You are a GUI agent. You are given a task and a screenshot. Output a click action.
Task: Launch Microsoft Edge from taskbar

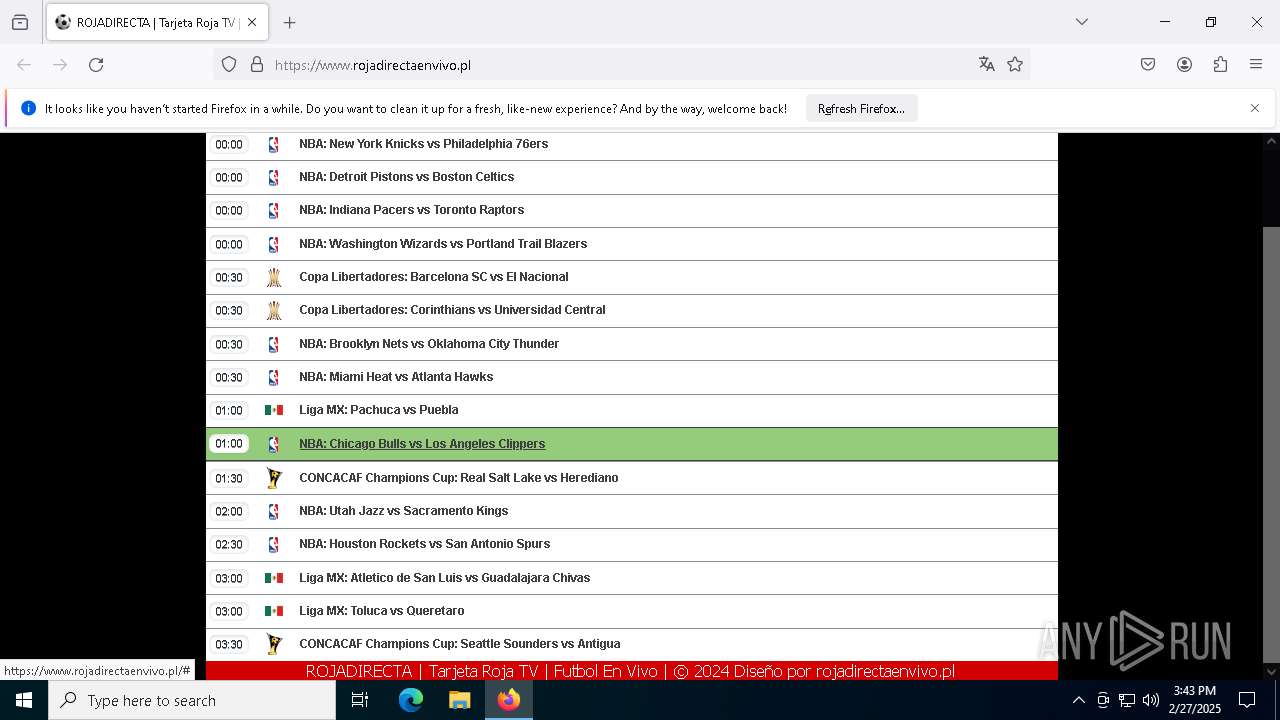[x=411, y=700]
